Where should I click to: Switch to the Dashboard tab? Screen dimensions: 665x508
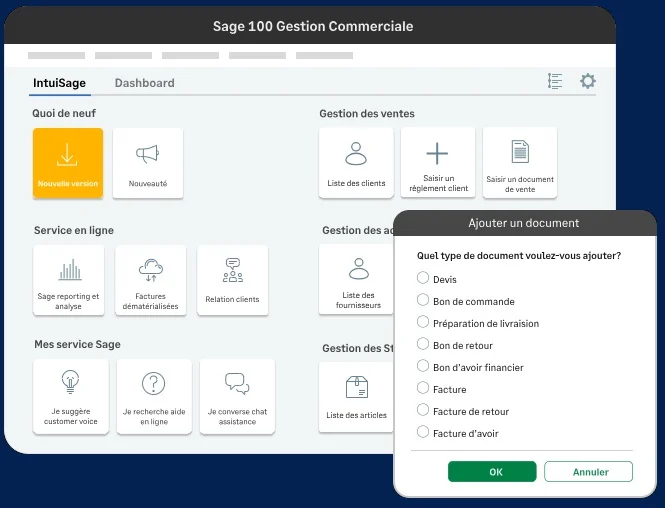tap(144, 83)
